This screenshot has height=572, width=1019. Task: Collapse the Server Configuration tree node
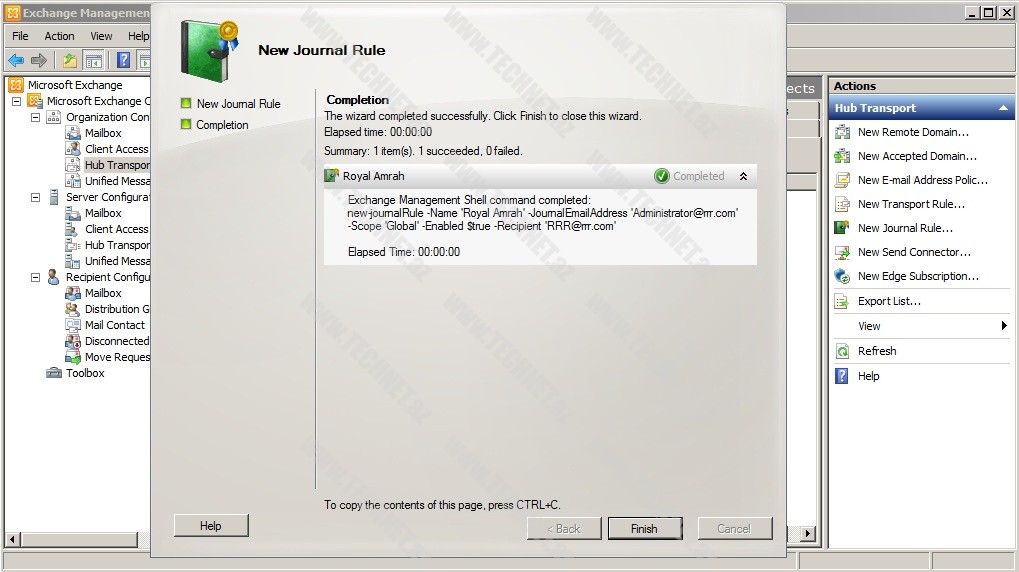click(35, 197)
